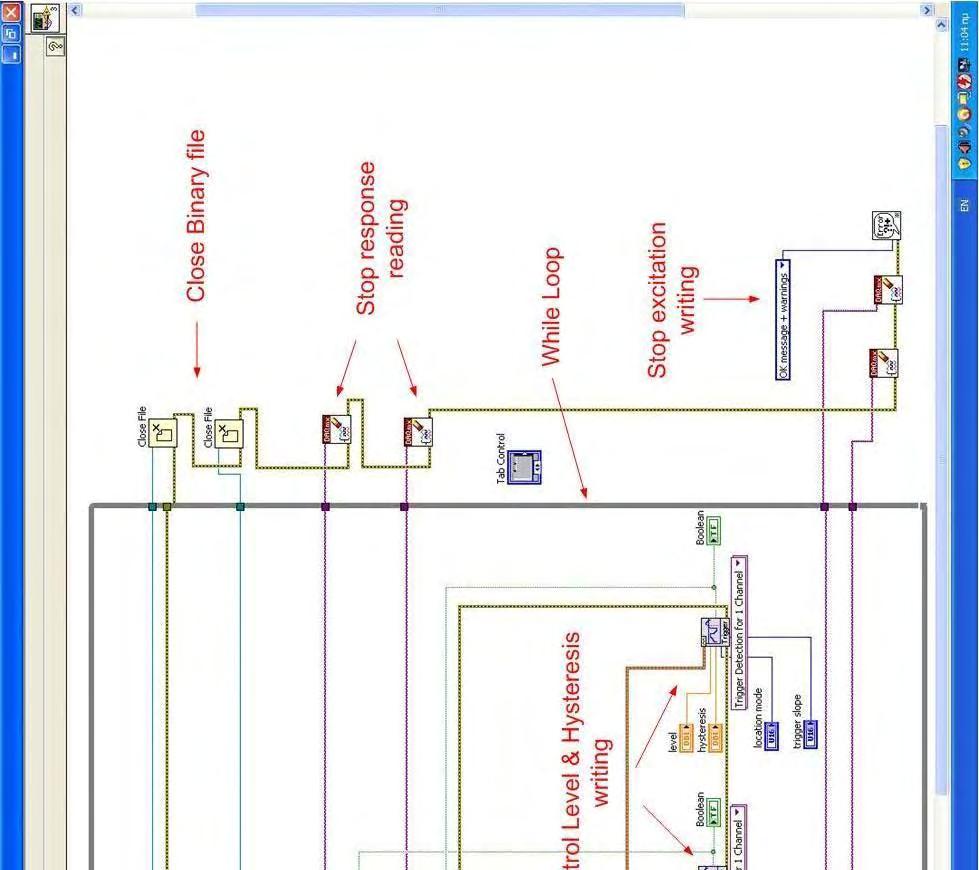This screenshot has width=979, height=870.
Task: Open the partially visible '1 Channel' selector
Action: [739, 837]
